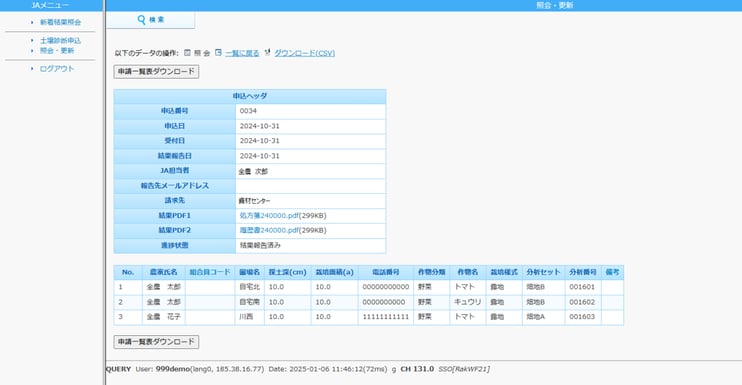The image size is (742, 385).
Task: Click the empty 報告先メールアドレス value cell
Action: 310,186
